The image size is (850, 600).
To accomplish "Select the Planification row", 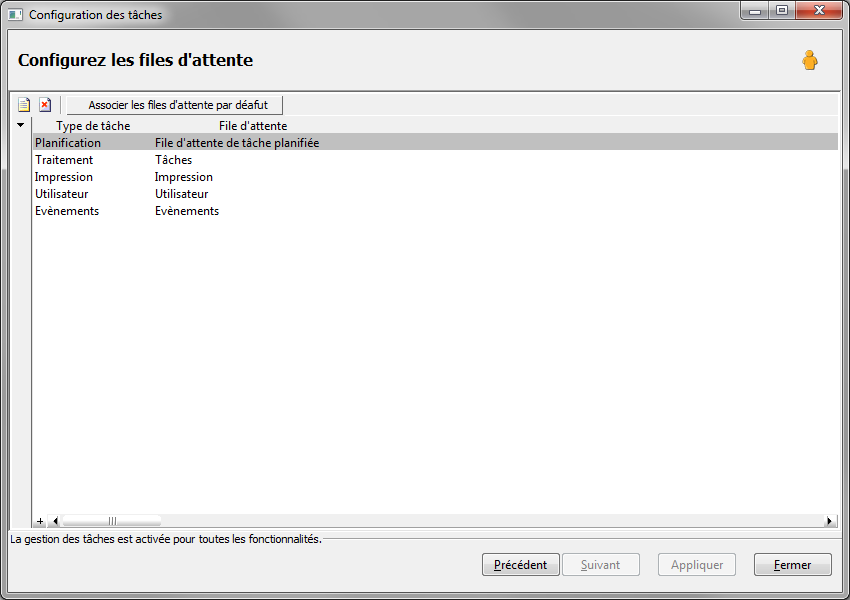I will pos(435,143).
